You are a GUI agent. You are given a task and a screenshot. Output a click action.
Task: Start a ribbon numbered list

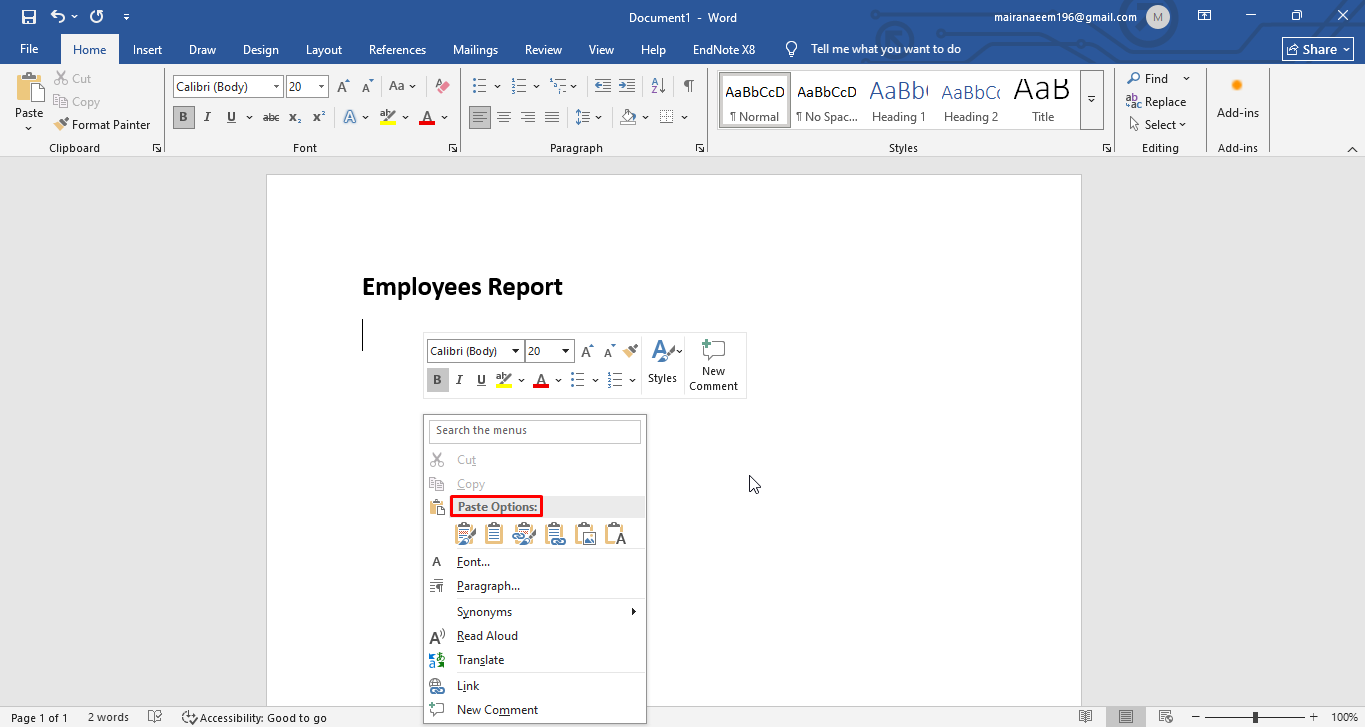(x=518, y=86)
